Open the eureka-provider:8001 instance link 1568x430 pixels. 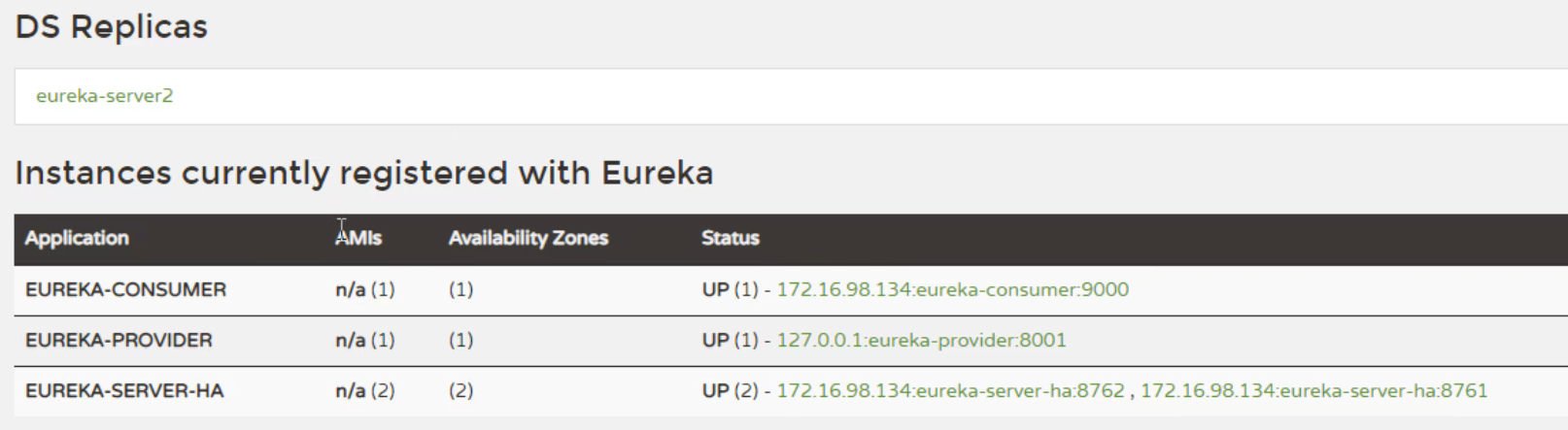coord(921,340)
